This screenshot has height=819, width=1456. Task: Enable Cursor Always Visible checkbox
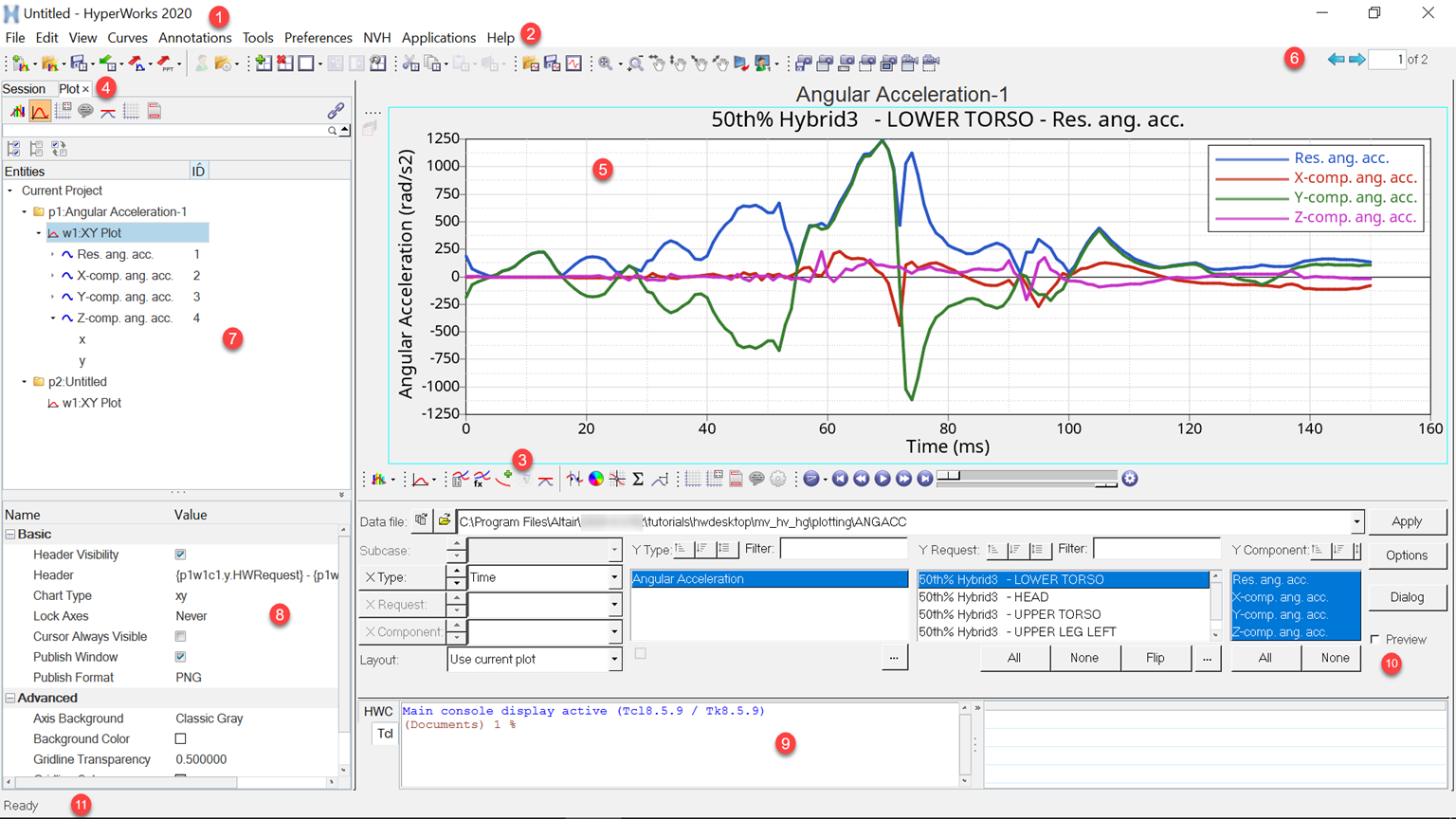coord(180,637)
